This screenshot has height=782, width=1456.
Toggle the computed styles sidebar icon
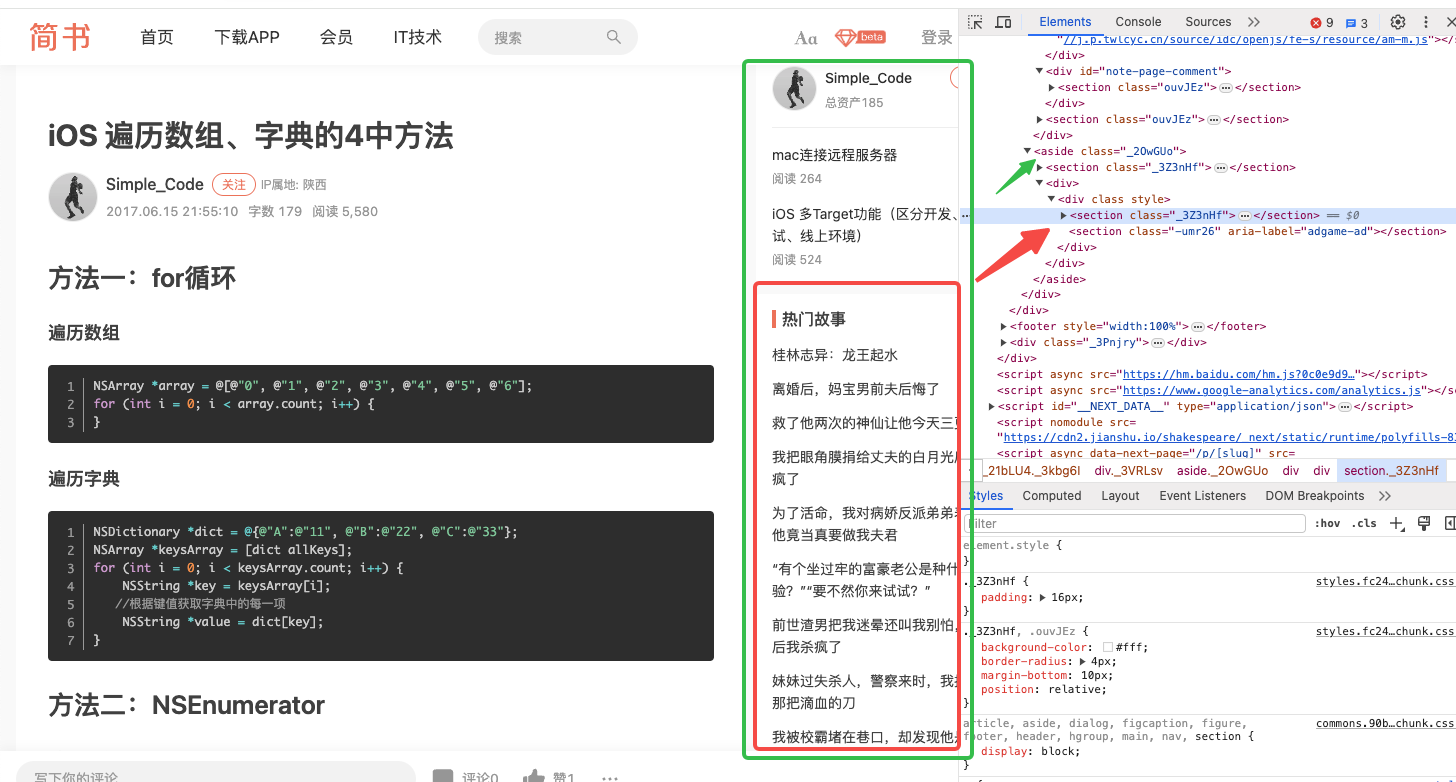pyautogui.click(x=1449, y=523)
